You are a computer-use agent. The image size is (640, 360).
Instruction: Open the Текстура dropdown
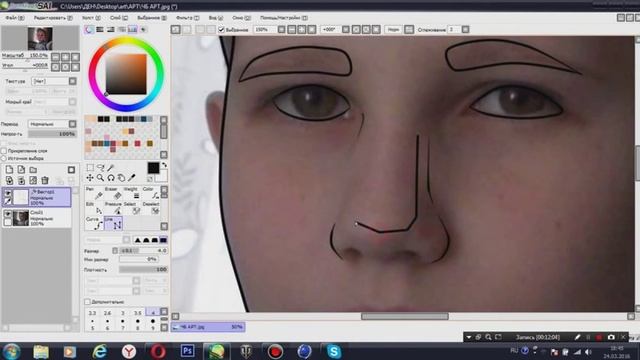pos(54,81)
